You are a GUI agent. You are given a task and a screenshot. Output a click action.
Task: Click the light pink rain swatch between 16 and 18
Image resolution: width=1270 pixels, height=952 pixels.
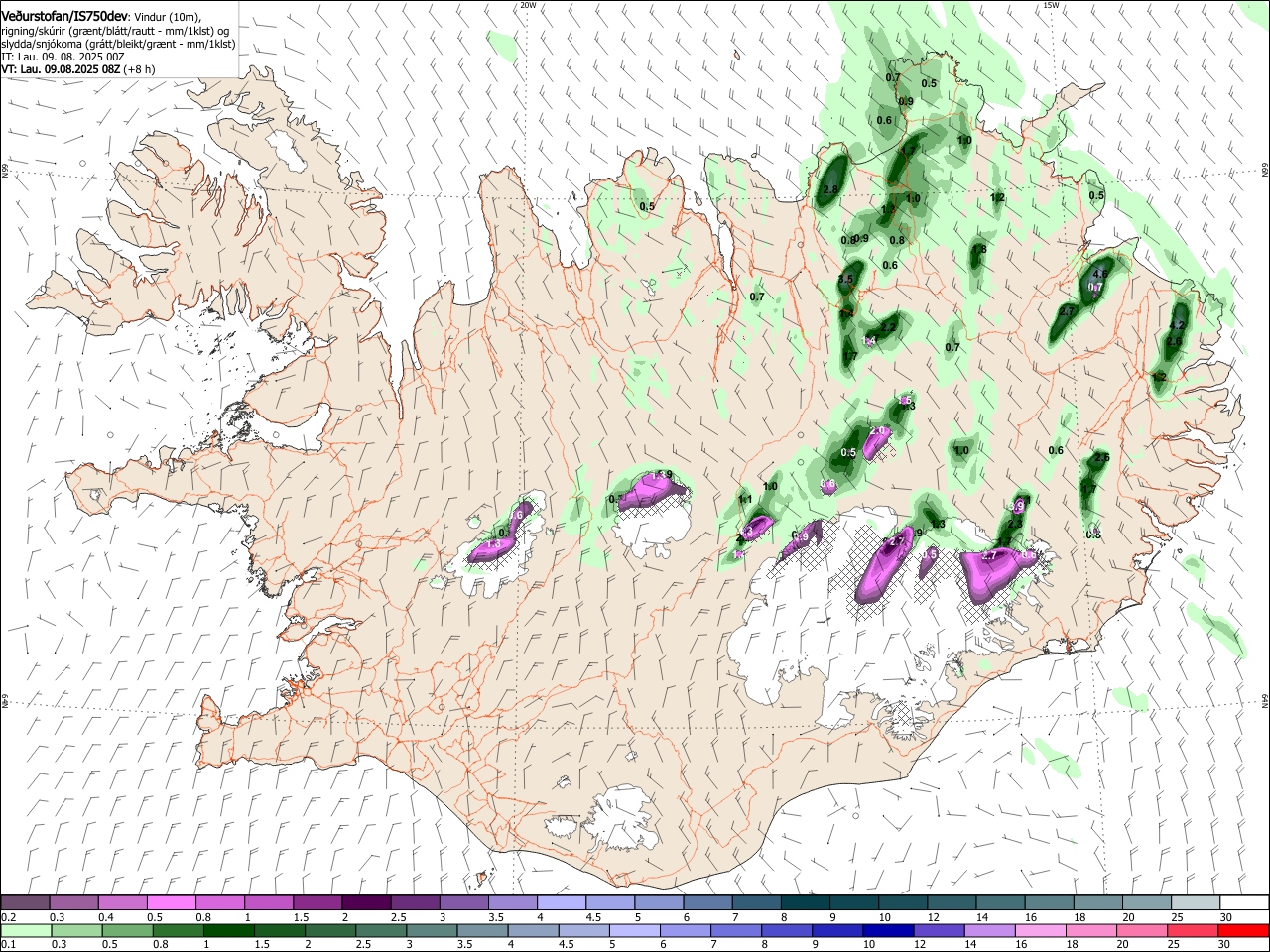point(1040,930)
